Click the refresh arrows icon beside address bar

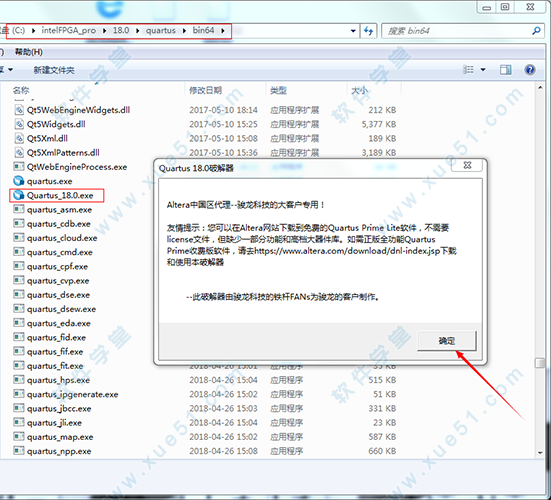(x=368, y=31)
